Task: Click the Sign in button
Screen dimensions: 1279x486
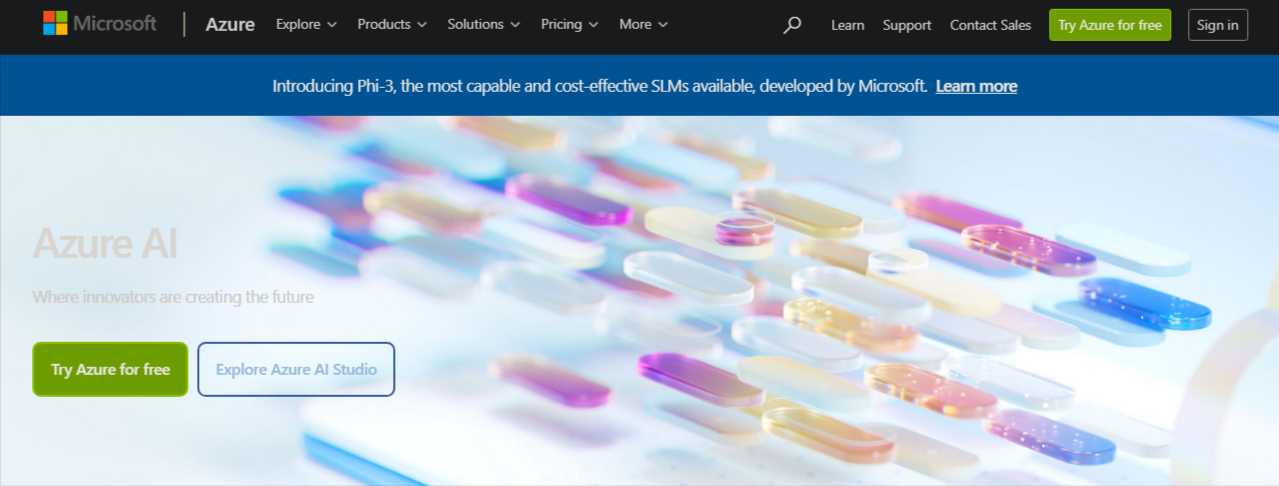Action: click(1218, 25)
